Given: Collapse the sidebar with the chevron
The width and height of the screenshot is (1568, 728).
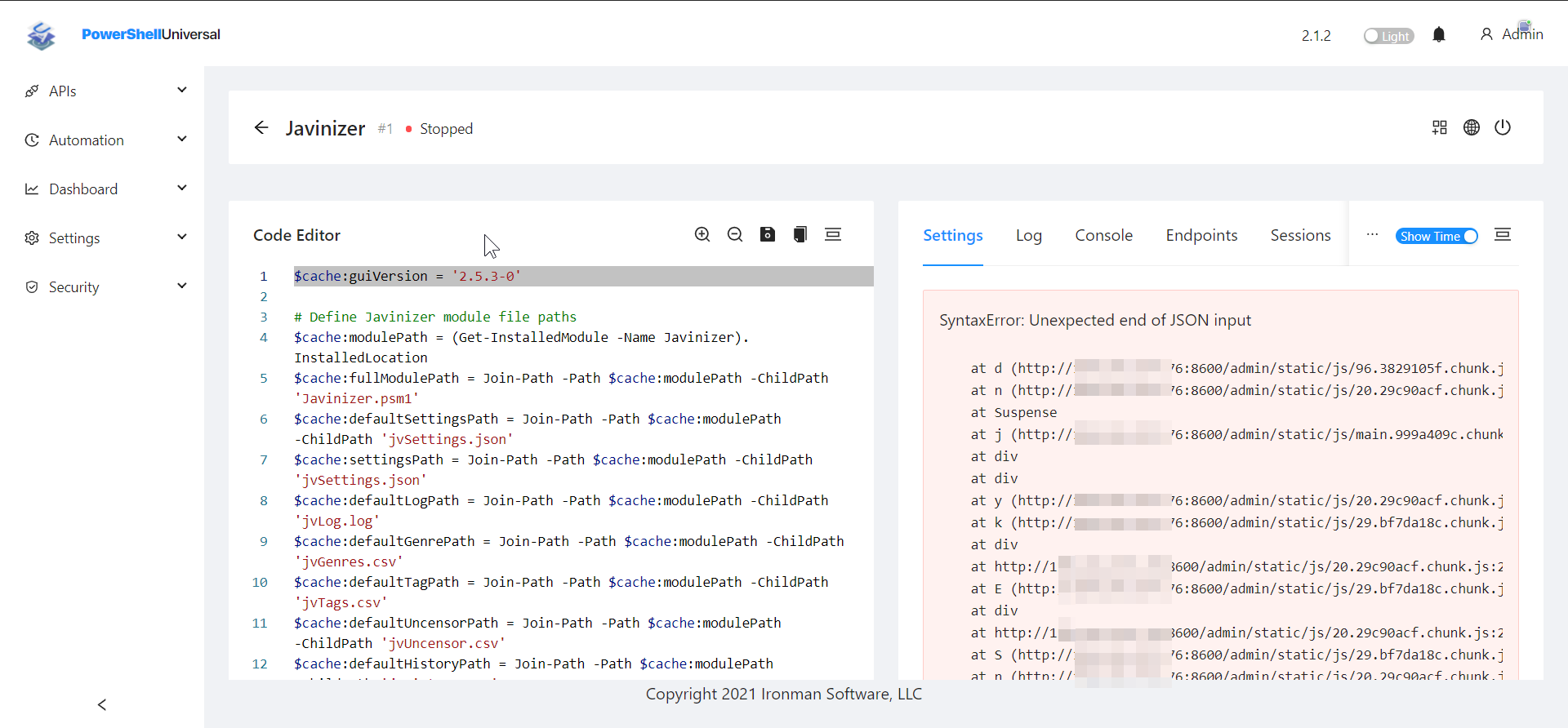Looking at the screenshot, I should pyautogui.click(x=102, y=704).
